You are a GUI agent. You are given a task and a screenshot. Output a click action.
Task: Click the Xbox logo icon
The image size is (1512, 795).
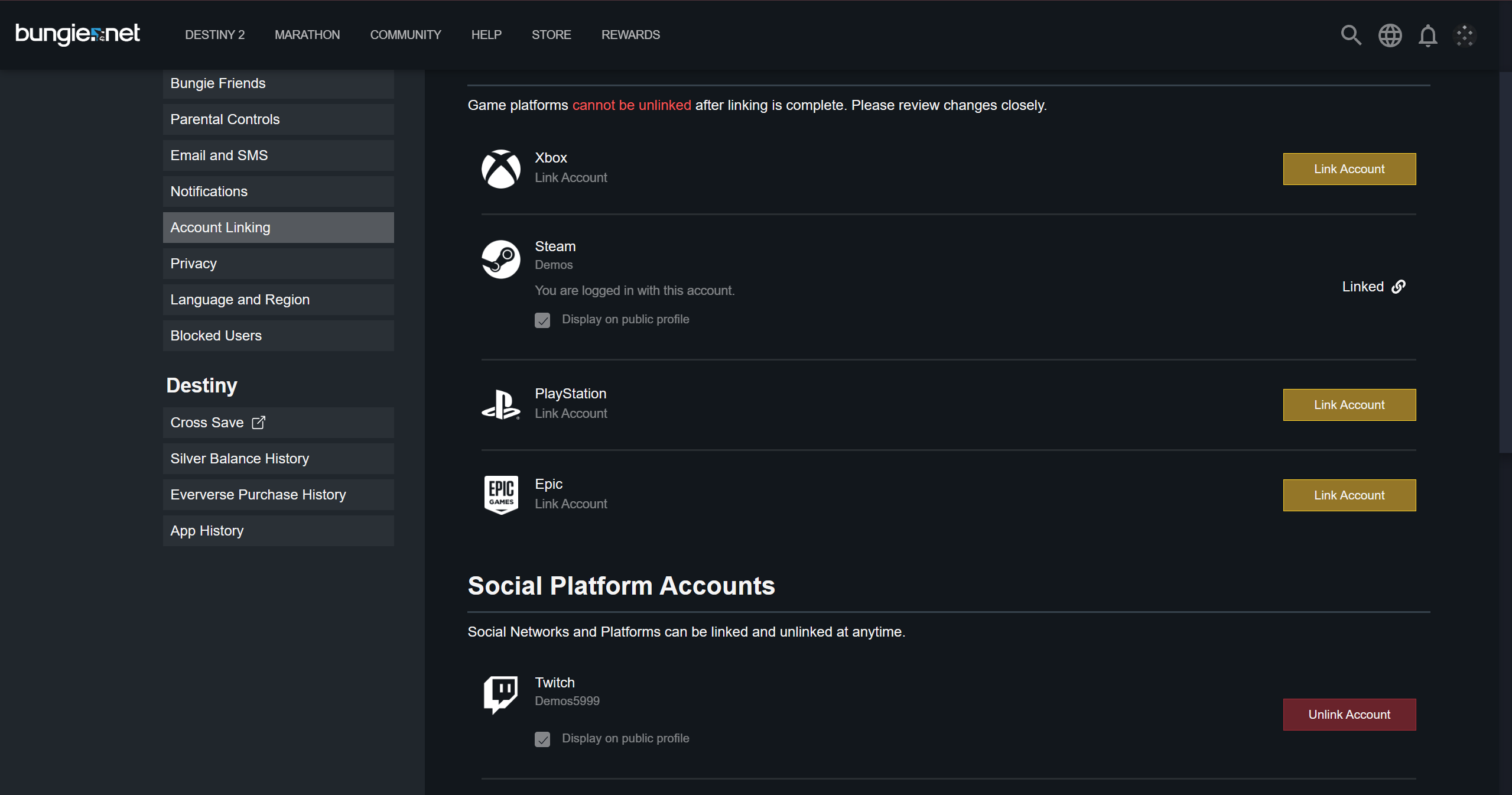click(500, 169)
